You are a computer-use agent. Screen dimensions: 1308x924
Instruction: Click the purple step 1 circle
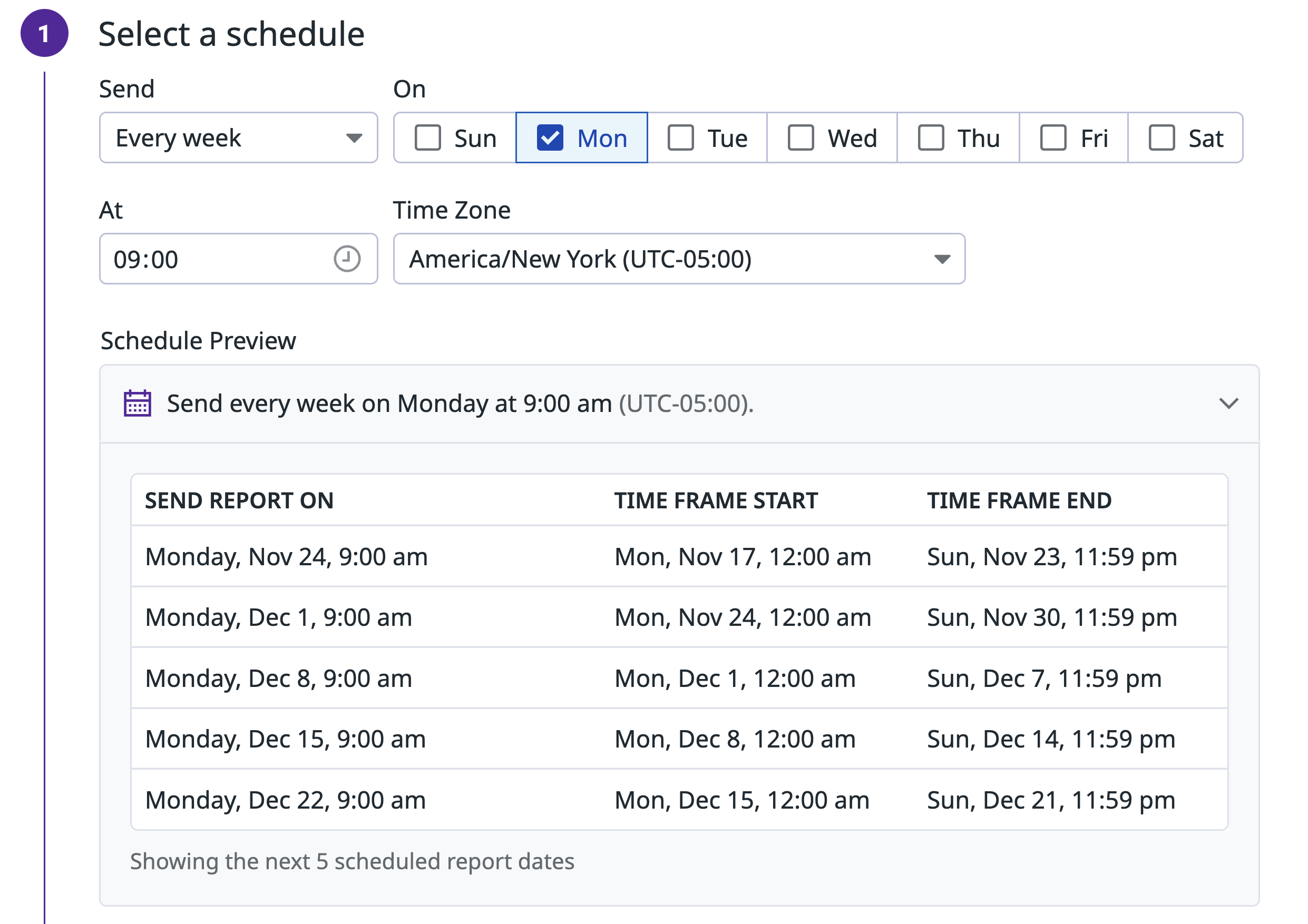[x=44, y=34]
